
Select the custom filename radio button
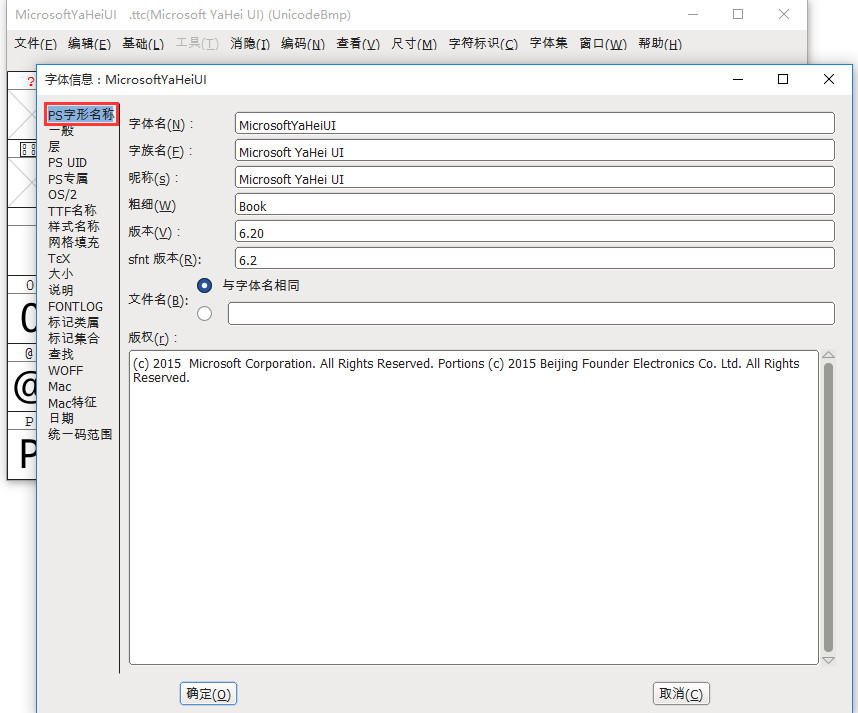[x=204, y=312]
